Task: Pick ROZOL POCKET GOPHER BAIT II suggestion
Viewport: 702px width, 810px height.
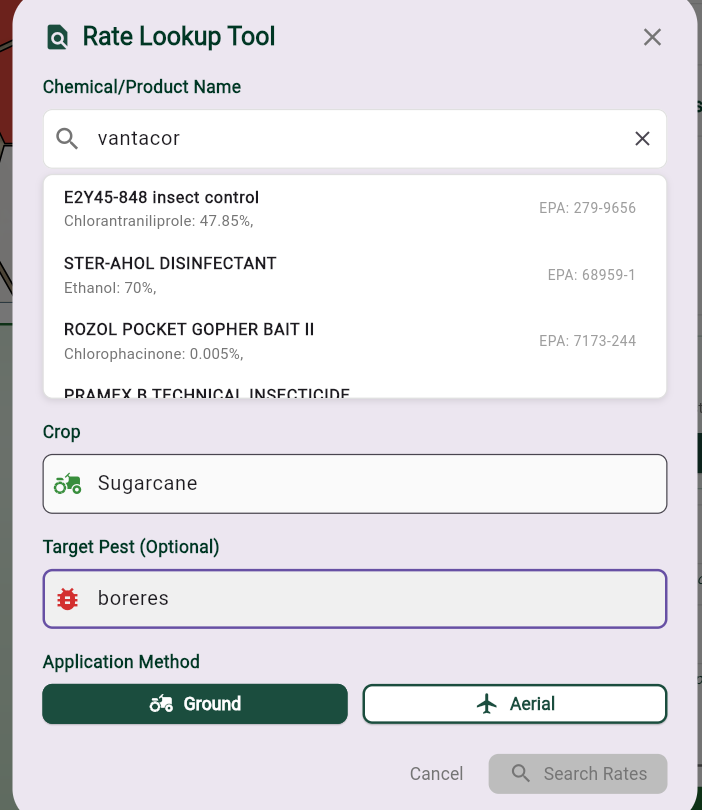Action: pyautogui.click(x=300, y=340)
